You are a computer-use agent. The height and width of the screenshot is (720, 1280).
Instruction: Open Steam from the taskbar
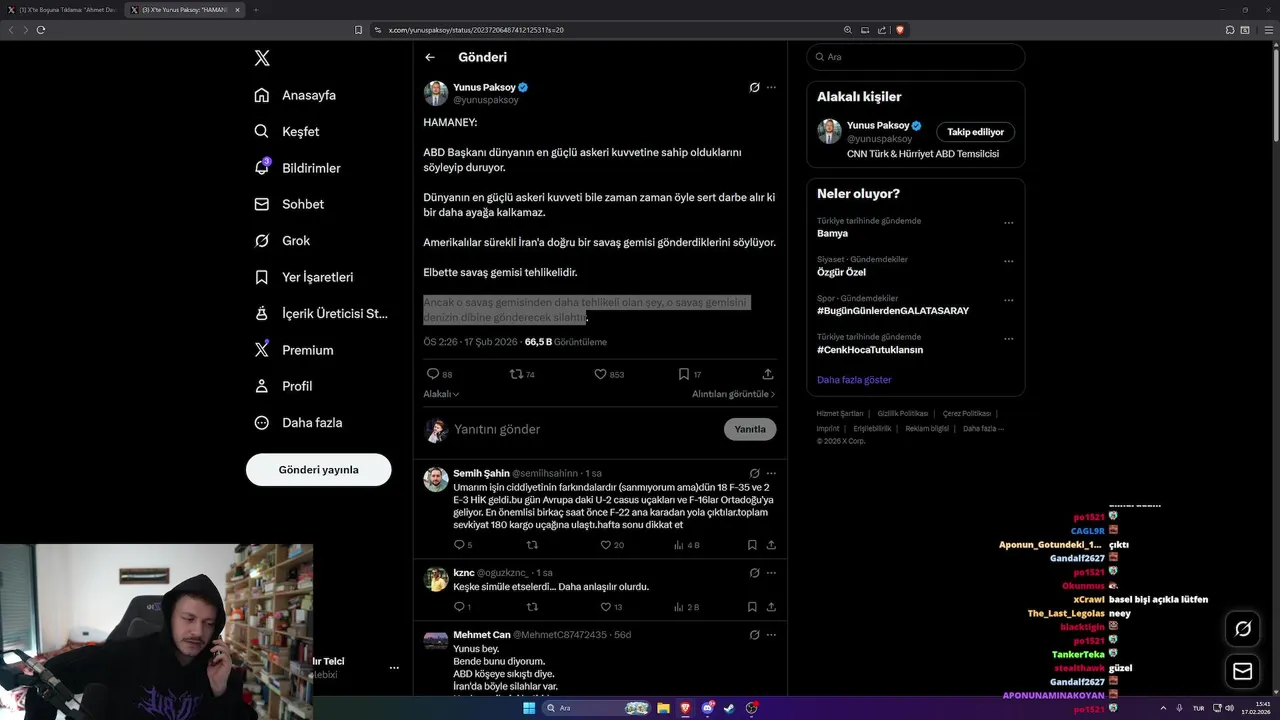click(x=729, y=708)
